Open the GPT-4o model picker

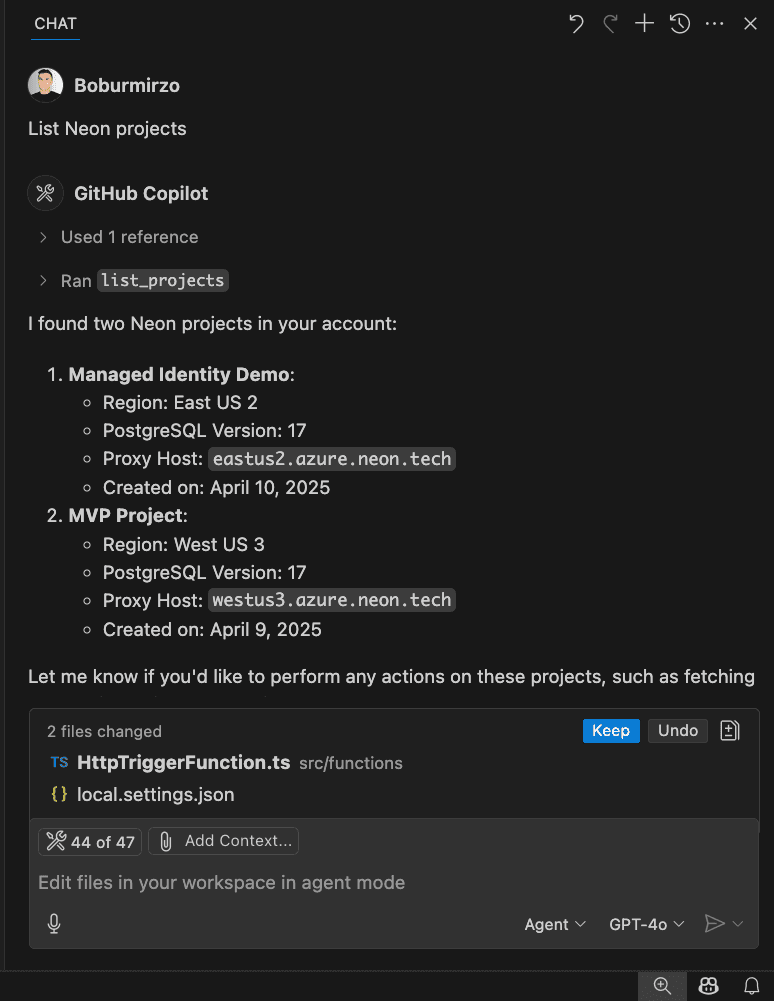pos(647,925)
